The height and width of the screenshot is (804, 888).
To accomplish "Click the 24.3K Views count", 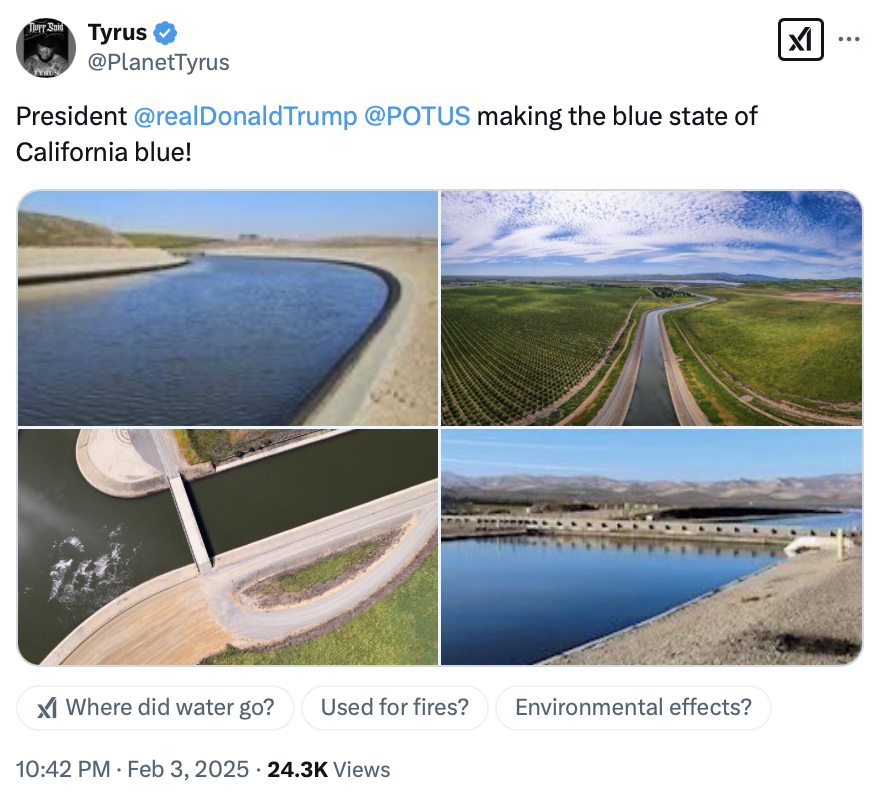I will coord(327,770).
